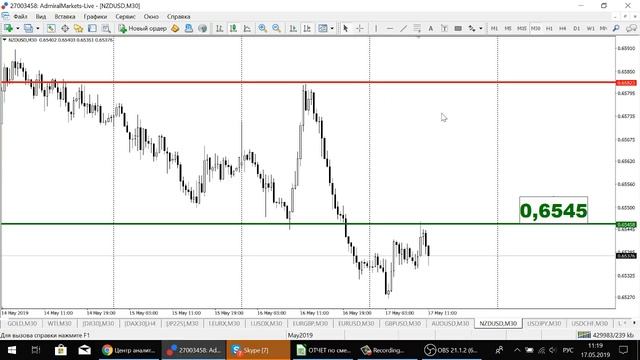Open the Вставка menu

coord(65,17)
